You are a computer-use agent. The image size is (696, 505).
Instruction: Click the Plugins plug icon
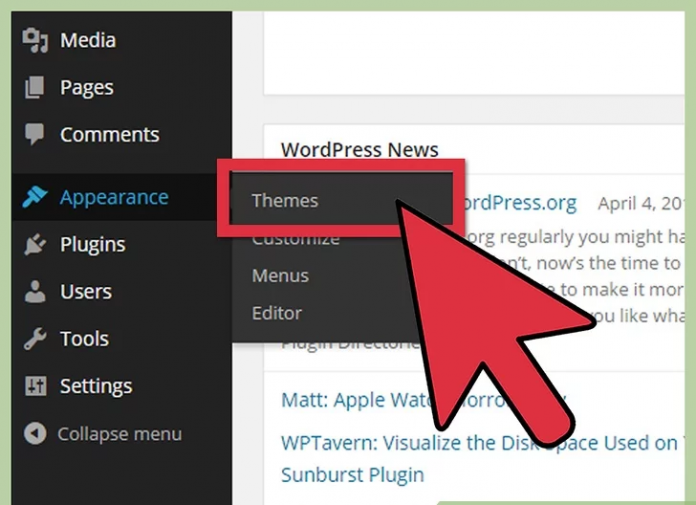[35, 245]
